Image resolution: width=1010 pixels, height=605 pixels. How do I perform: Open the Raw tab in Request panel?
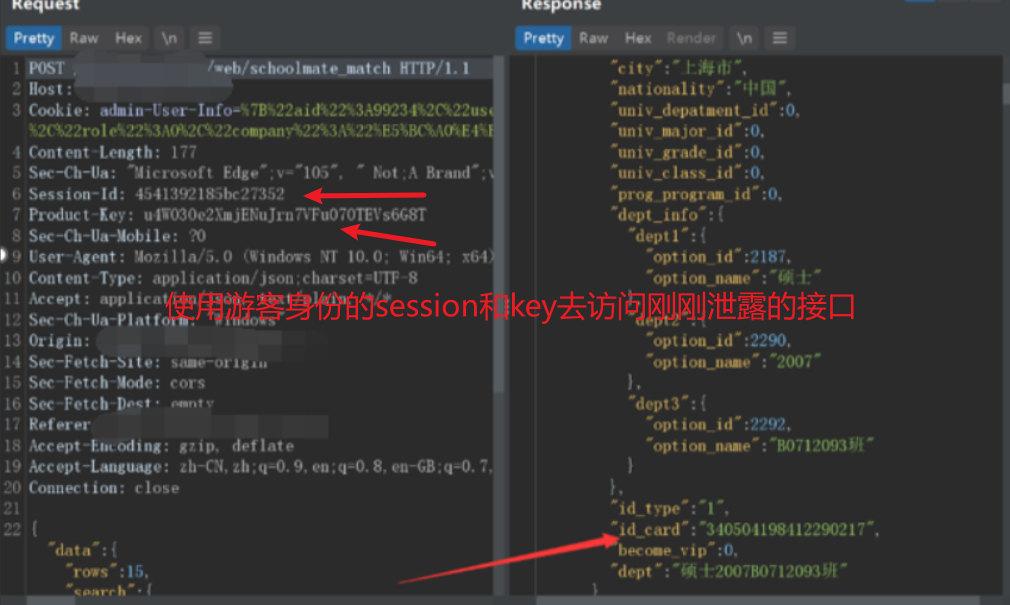[x=84, y=38]
